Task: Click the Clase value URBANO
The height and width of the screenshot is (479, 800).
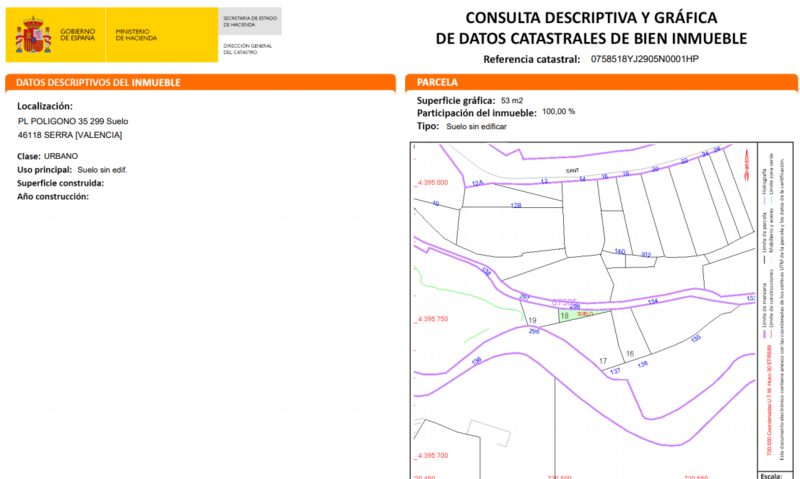Action: coord(61,156)
